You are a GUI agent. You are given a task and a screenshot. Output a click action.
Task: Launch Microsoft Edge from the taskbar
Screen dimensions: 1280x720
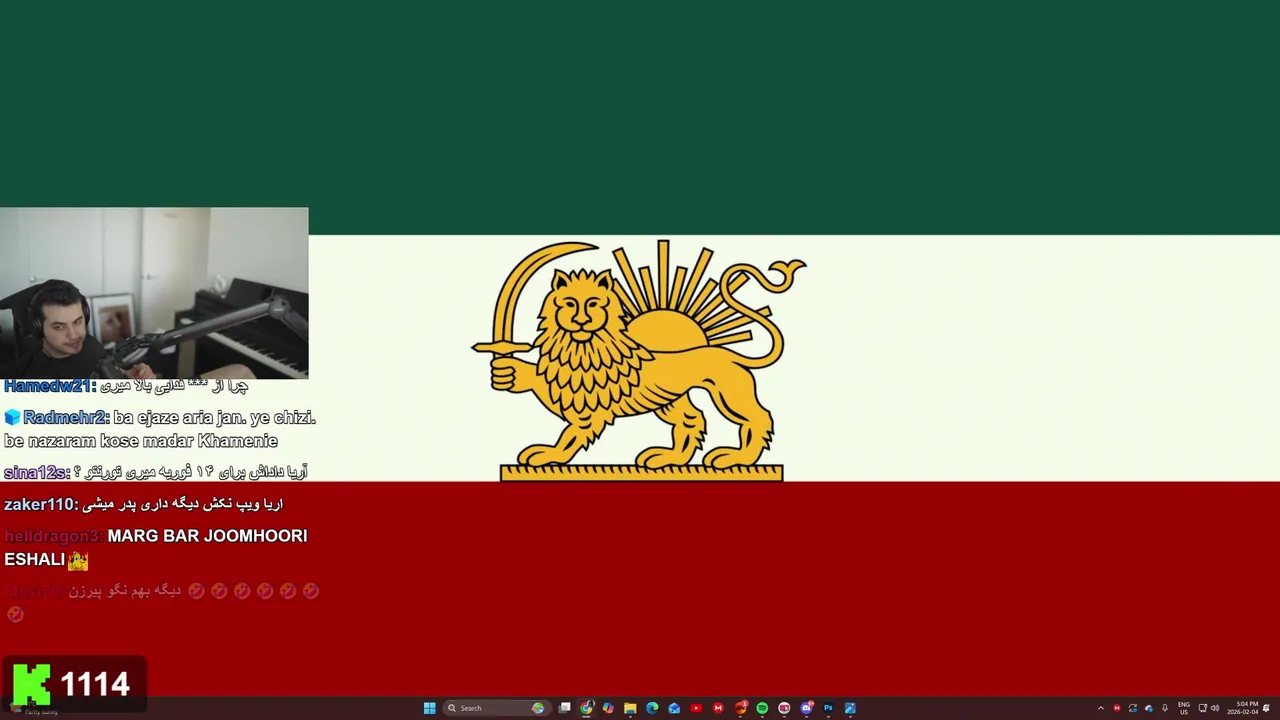coord(652,708)
